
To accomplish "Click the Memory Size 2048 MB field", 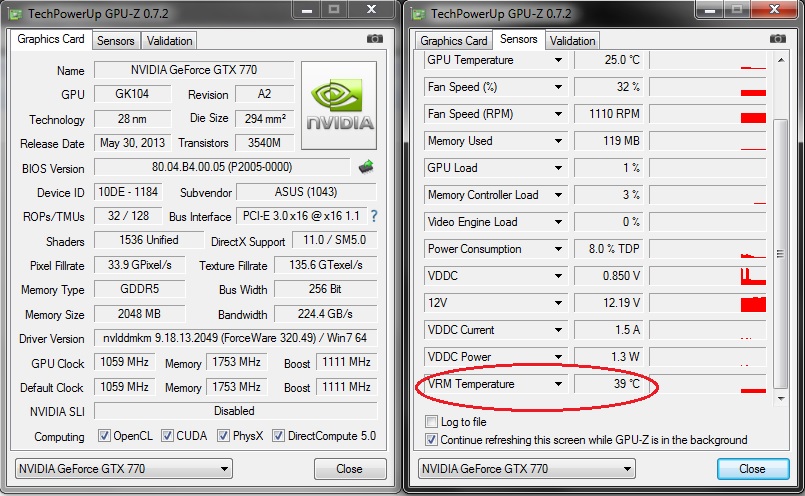I will (x=140, y=314).
